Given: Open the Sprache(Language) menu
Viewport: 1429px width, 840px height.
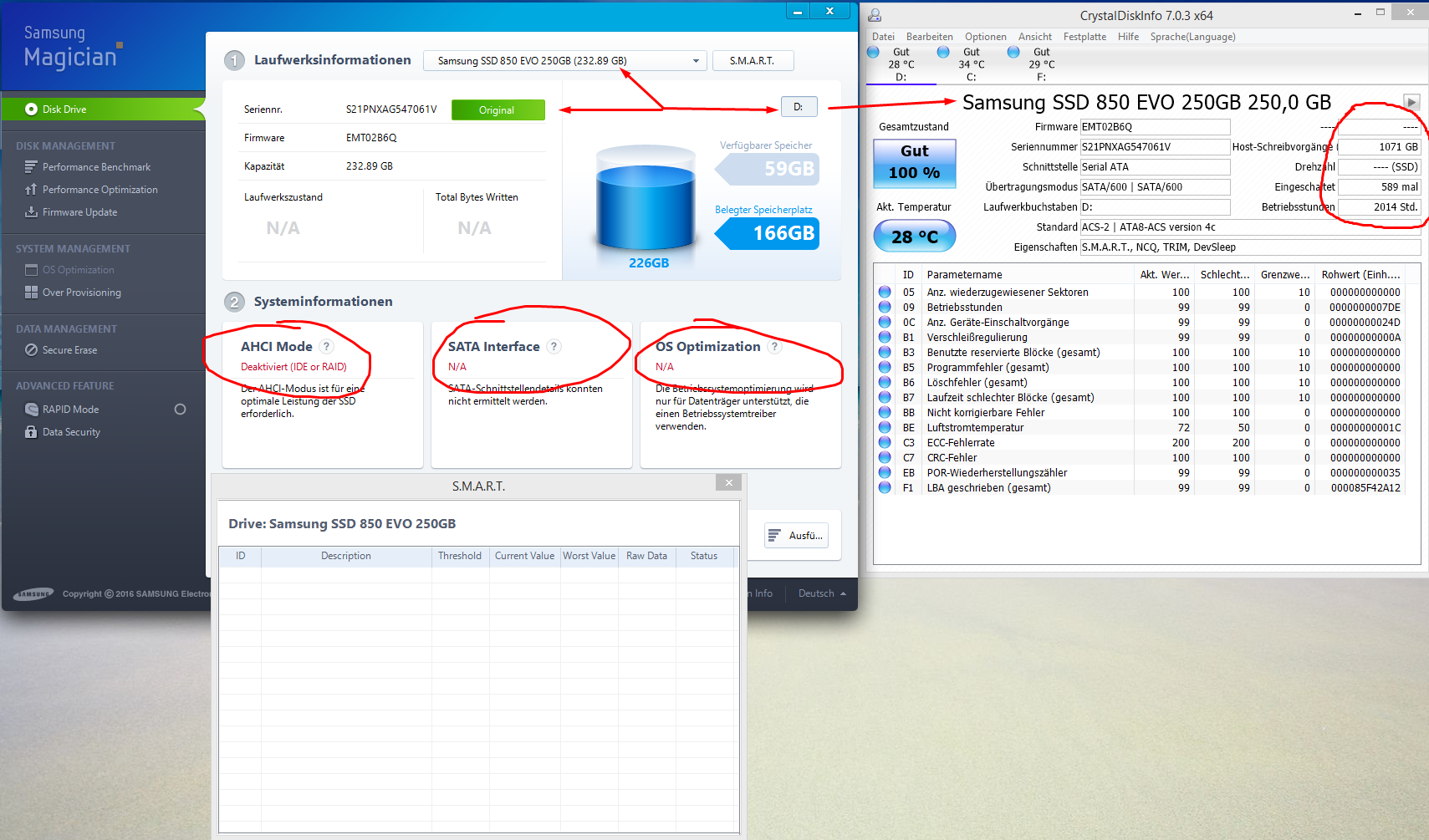Looking at the screenshot, I should (1192, 37).
